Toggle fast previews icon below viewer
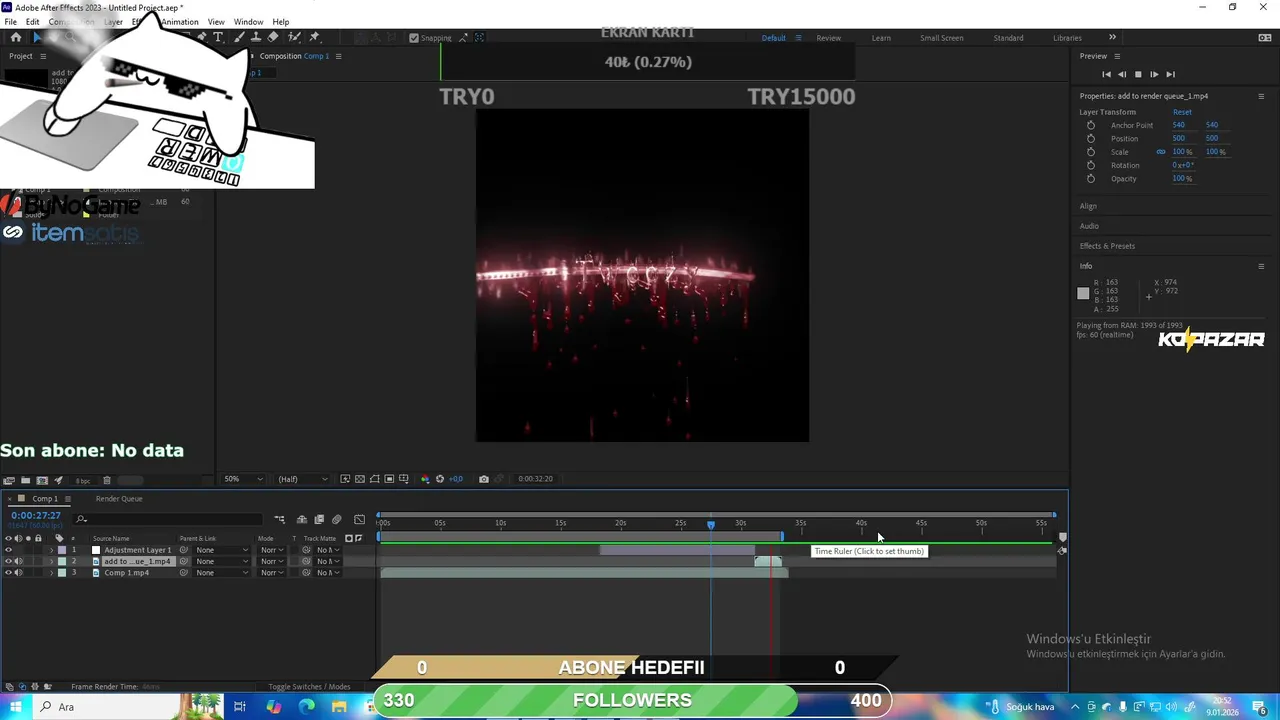Image resolution: width=1280 pixels, height=720 pixels. click(x=345, y=479)
